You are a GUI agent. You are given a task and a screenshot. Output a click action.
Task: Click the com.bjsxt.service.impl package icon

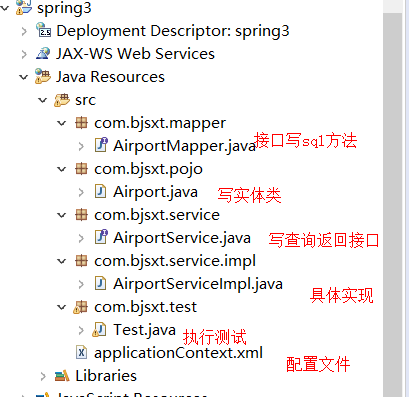(x=81, y=261)
